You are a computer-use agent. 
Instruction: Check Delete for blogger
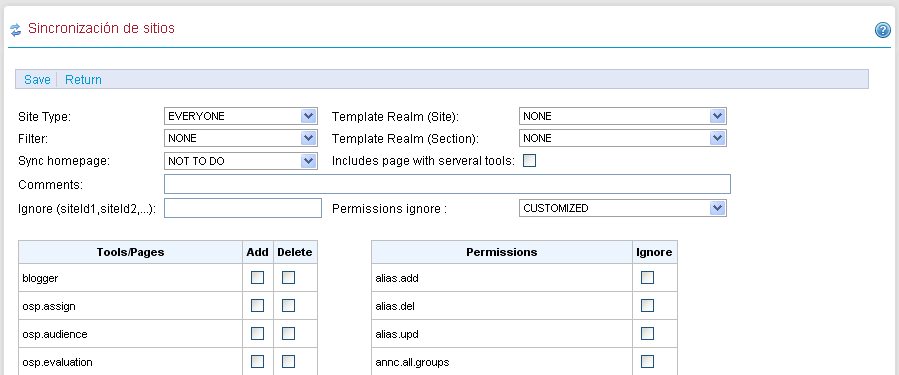(288, 278)
